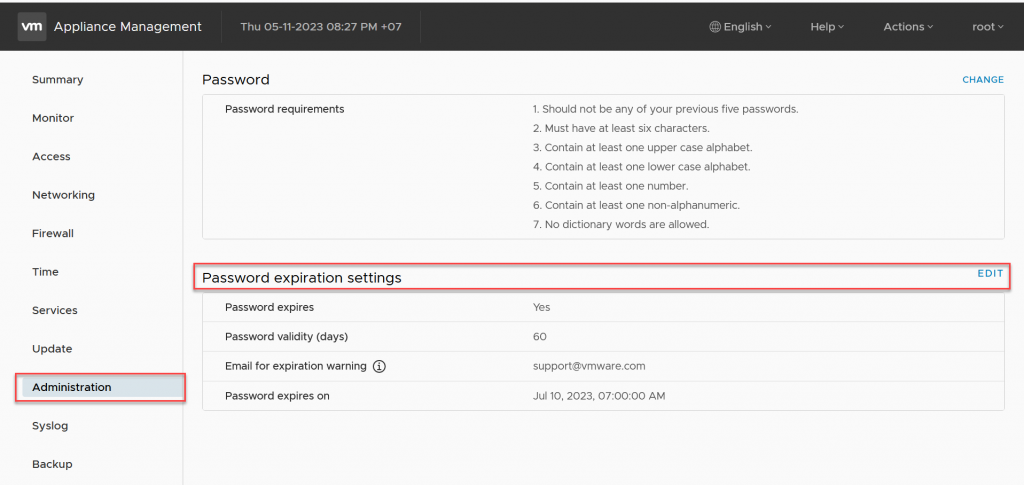This screenshot has width=1024, height=485.
Task: Click CHANGE to update the password
Action: click(x=982, y=80)
